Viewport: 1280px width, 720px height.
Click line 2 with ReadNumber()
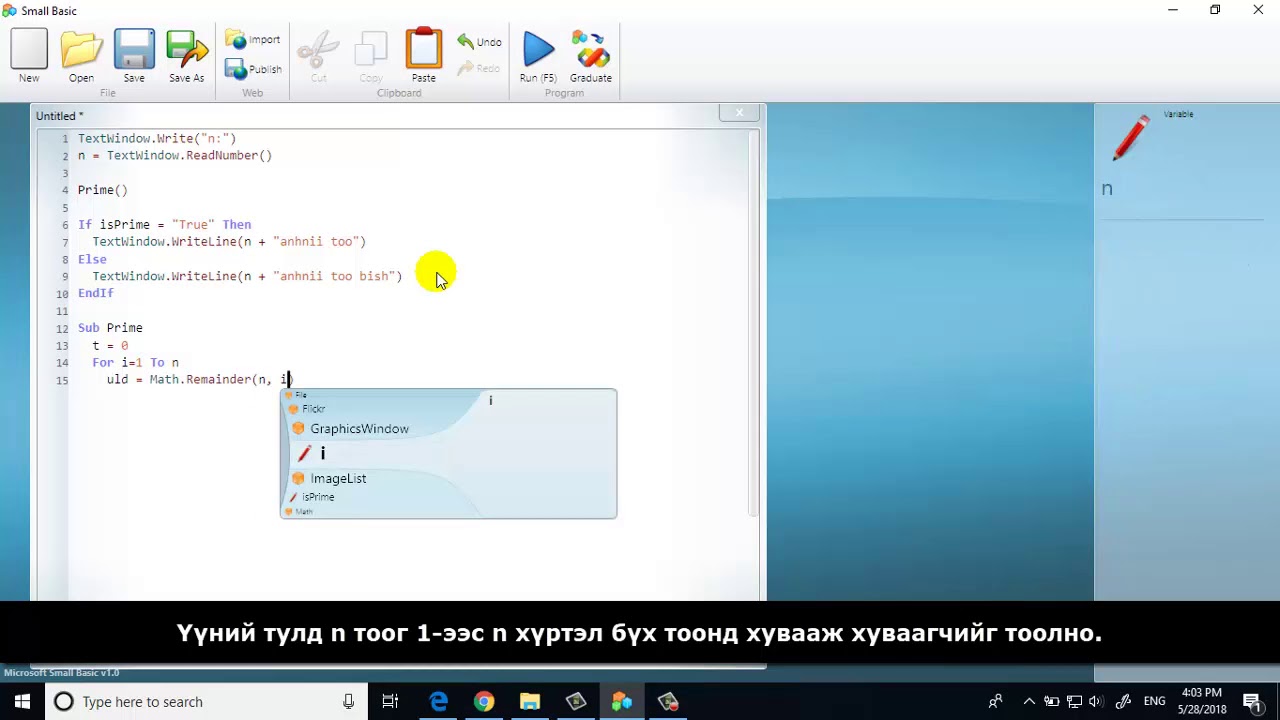coord(175,156)
